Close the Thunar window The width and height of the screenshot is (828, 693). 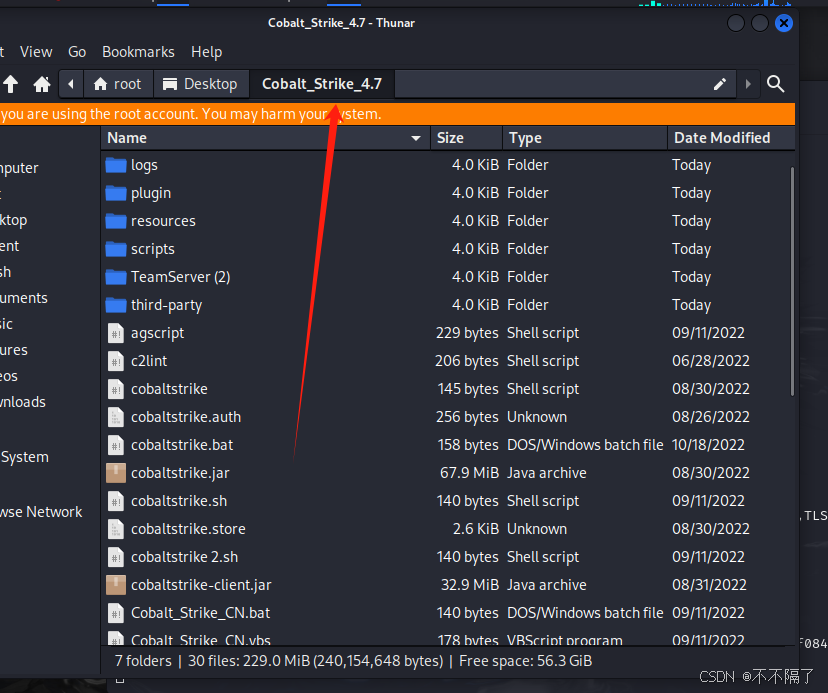coord(784,23)
